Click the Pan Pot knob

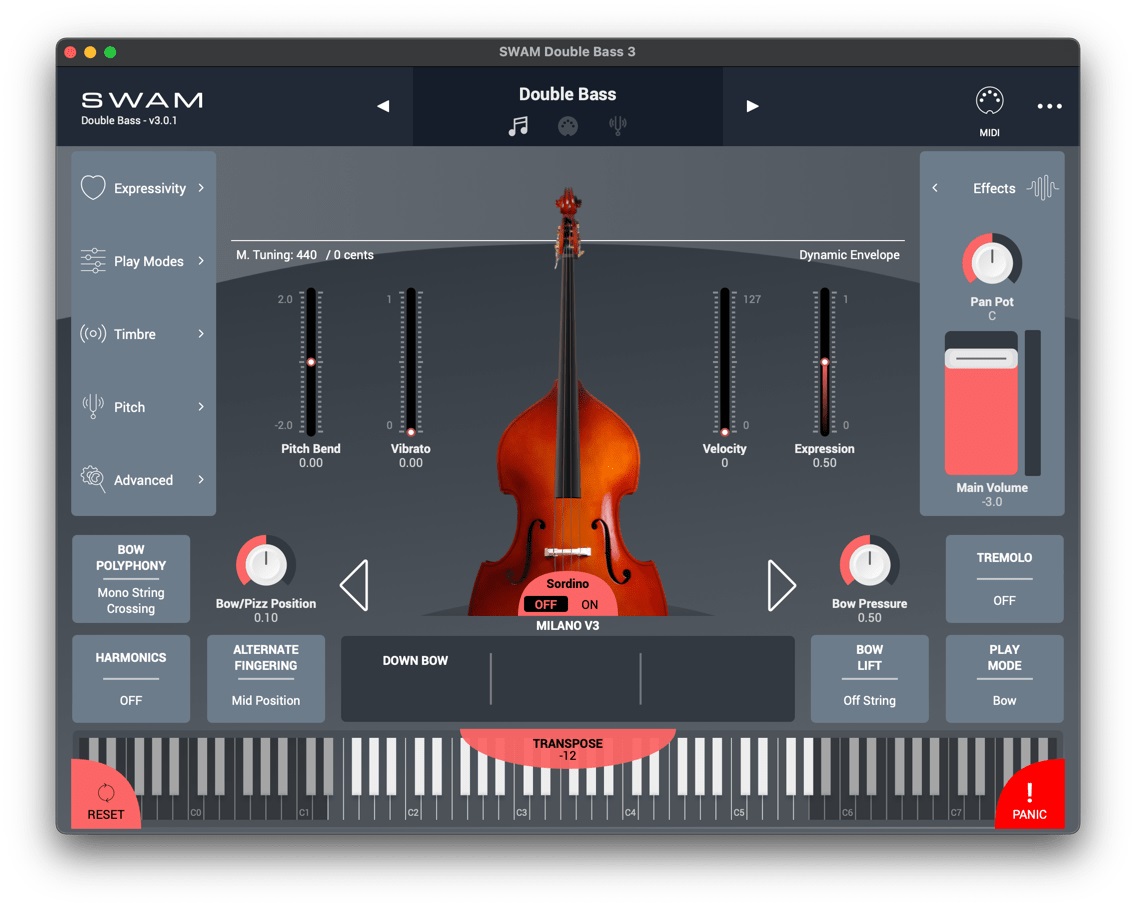[x=992, y=262]
